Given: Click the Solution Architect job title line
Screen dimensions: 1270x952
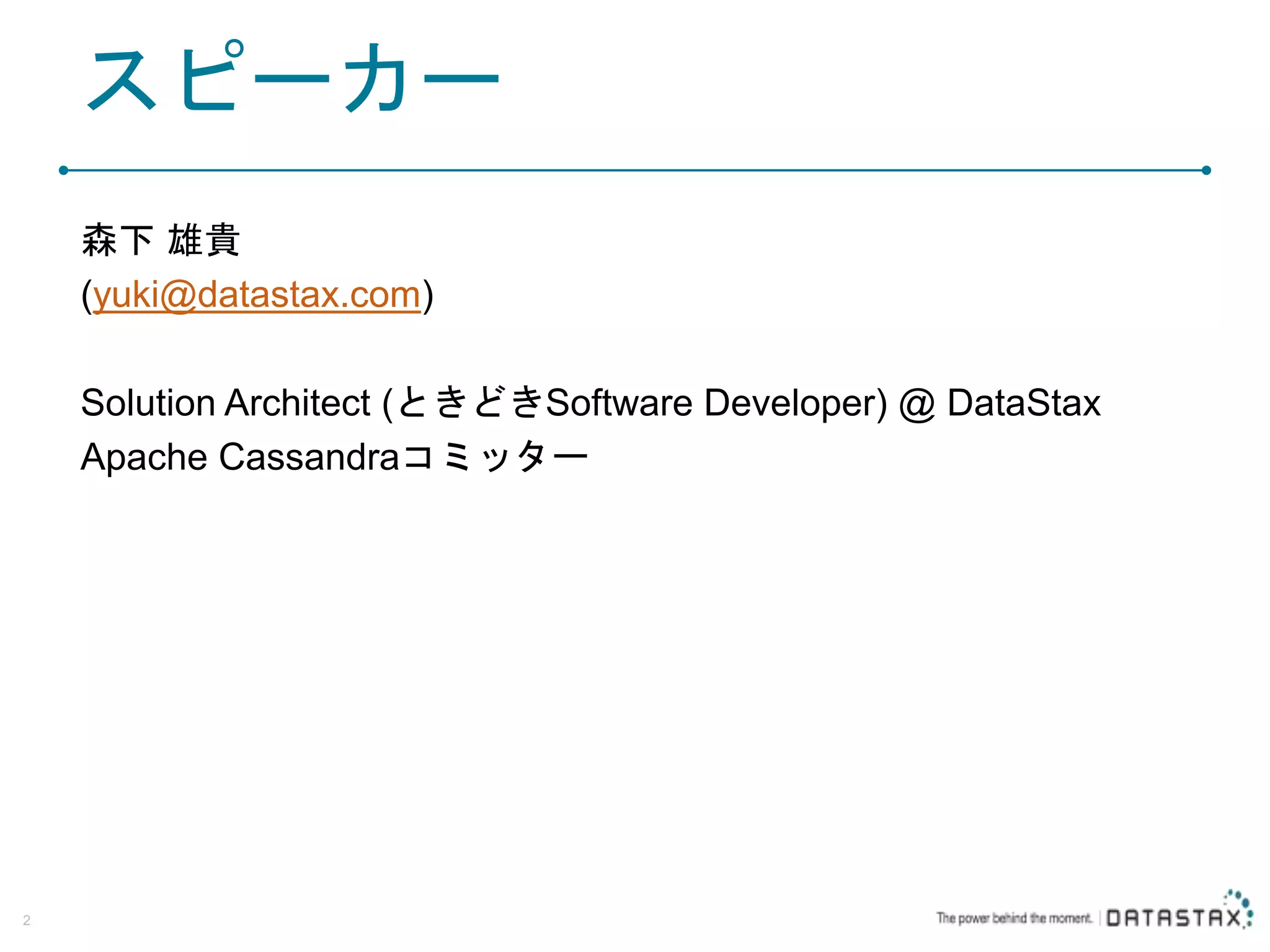Looking at the screenshot, I should coord(590,403).
